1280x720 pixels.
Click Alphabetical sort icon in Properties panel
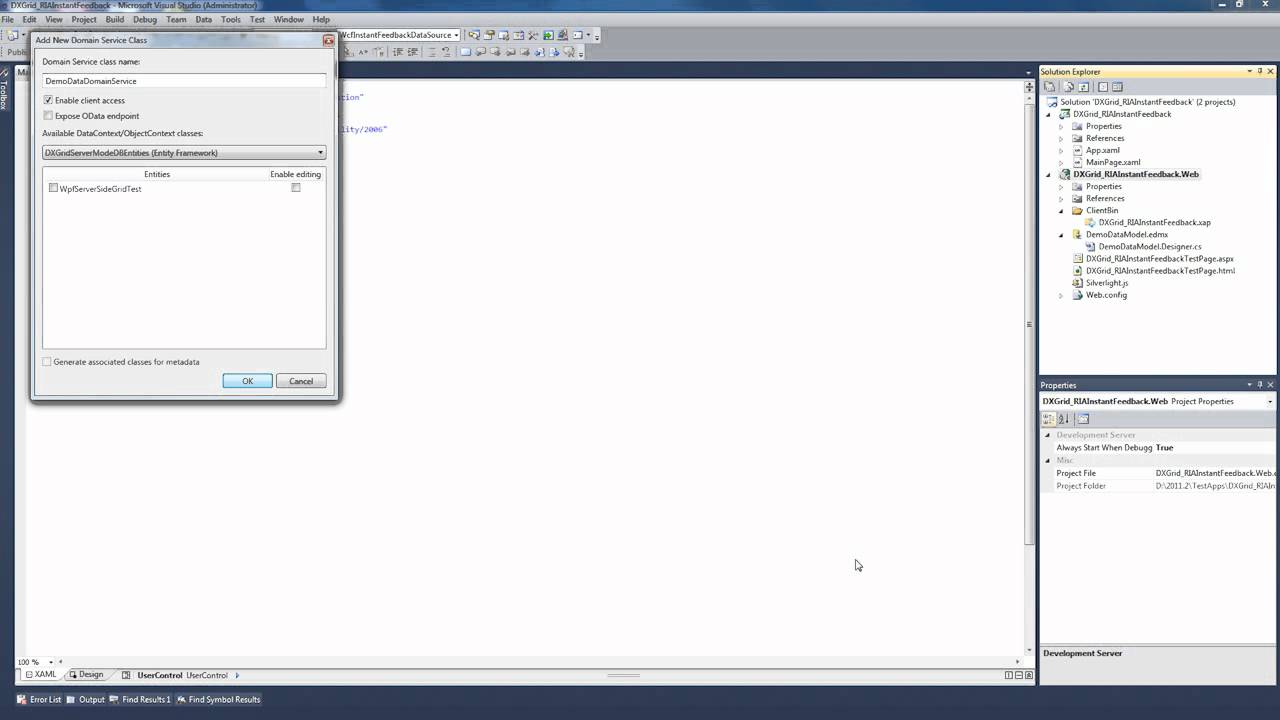click(x=1064, y=419)
